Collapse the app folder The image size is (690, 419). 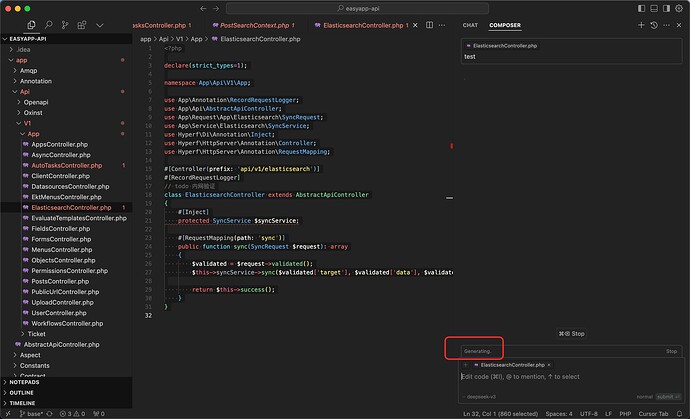[66, 60]
